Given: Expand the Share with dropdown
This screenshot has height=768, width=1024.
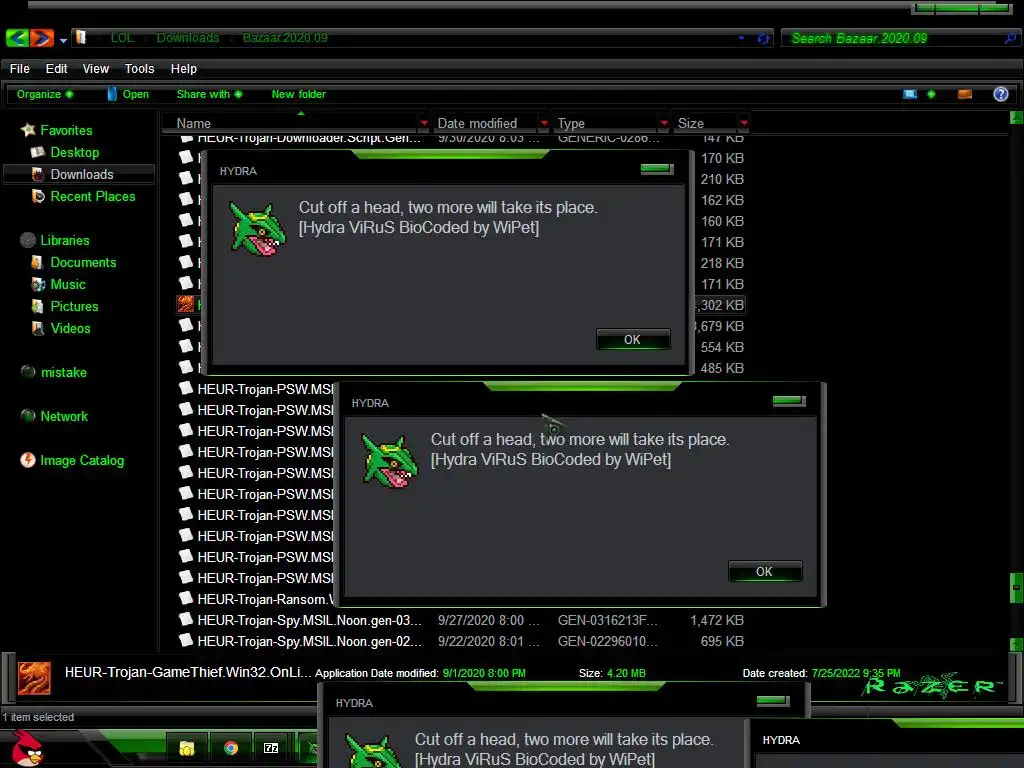Looking at the screenshot, I should click(x=209, y=94).
